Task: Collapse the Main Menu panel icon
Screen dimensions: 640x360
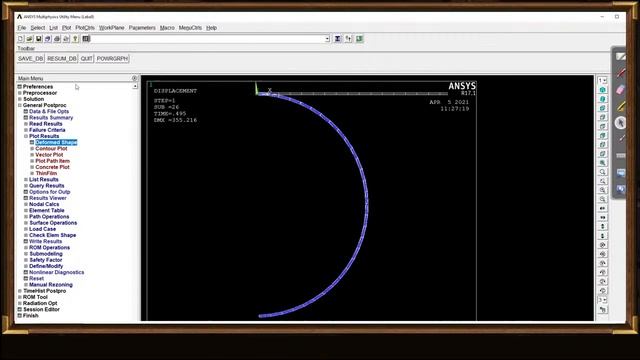Action: point(134,78)
